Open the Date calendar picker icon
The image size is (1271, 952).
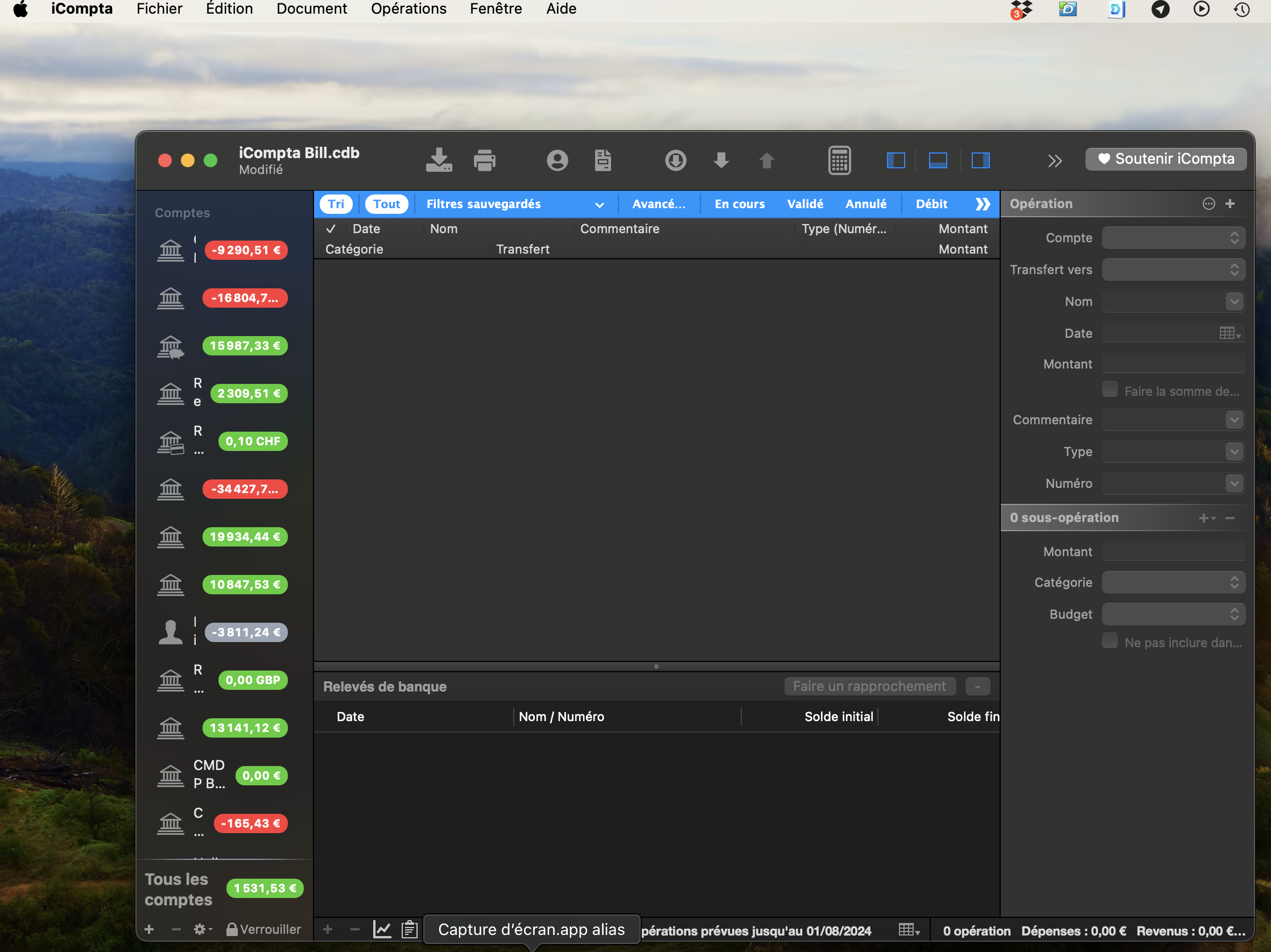click(1229, 334)
